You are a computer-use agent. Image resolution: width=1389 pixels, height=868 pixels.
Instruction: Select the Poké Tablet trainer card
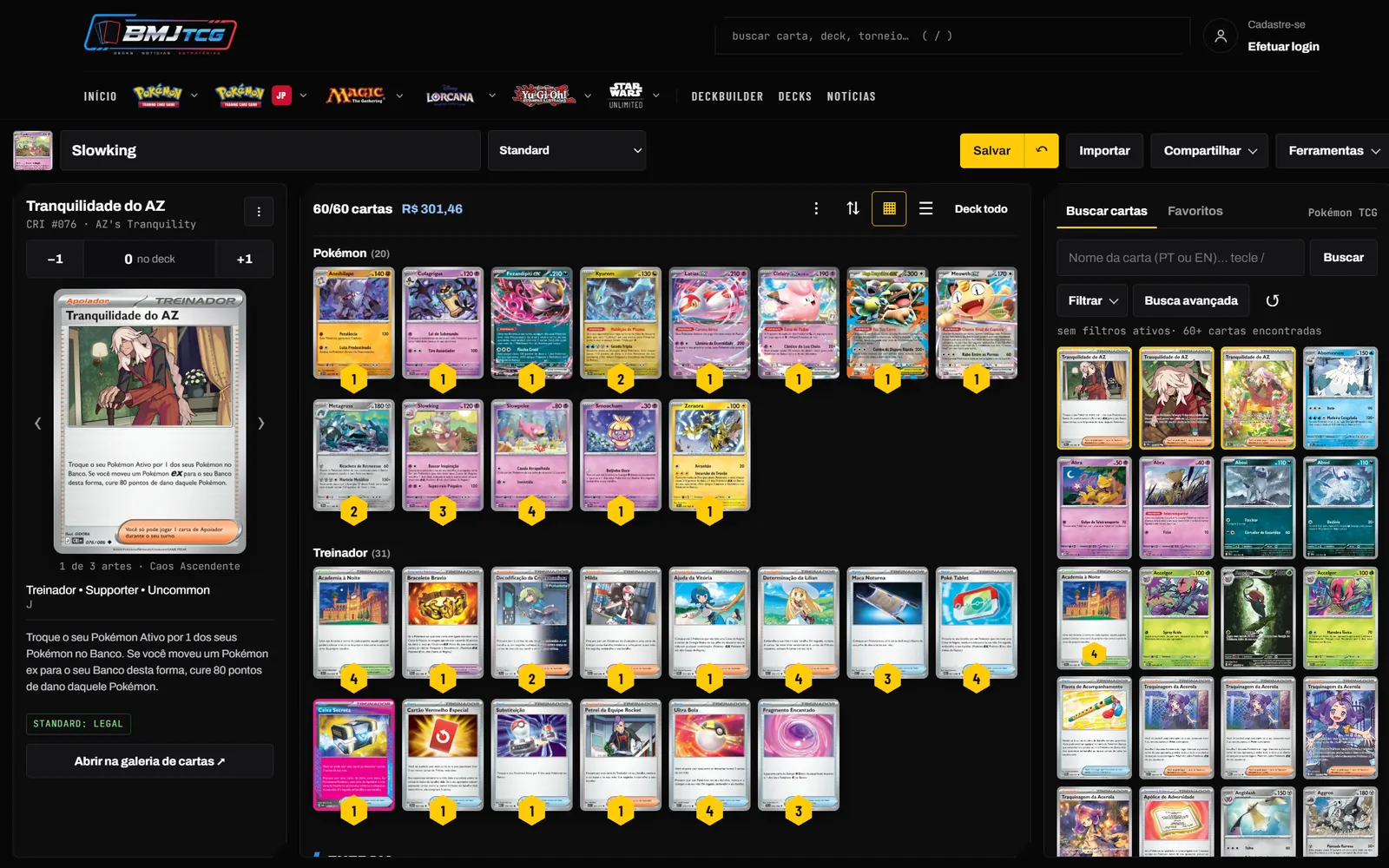[977, 622]
